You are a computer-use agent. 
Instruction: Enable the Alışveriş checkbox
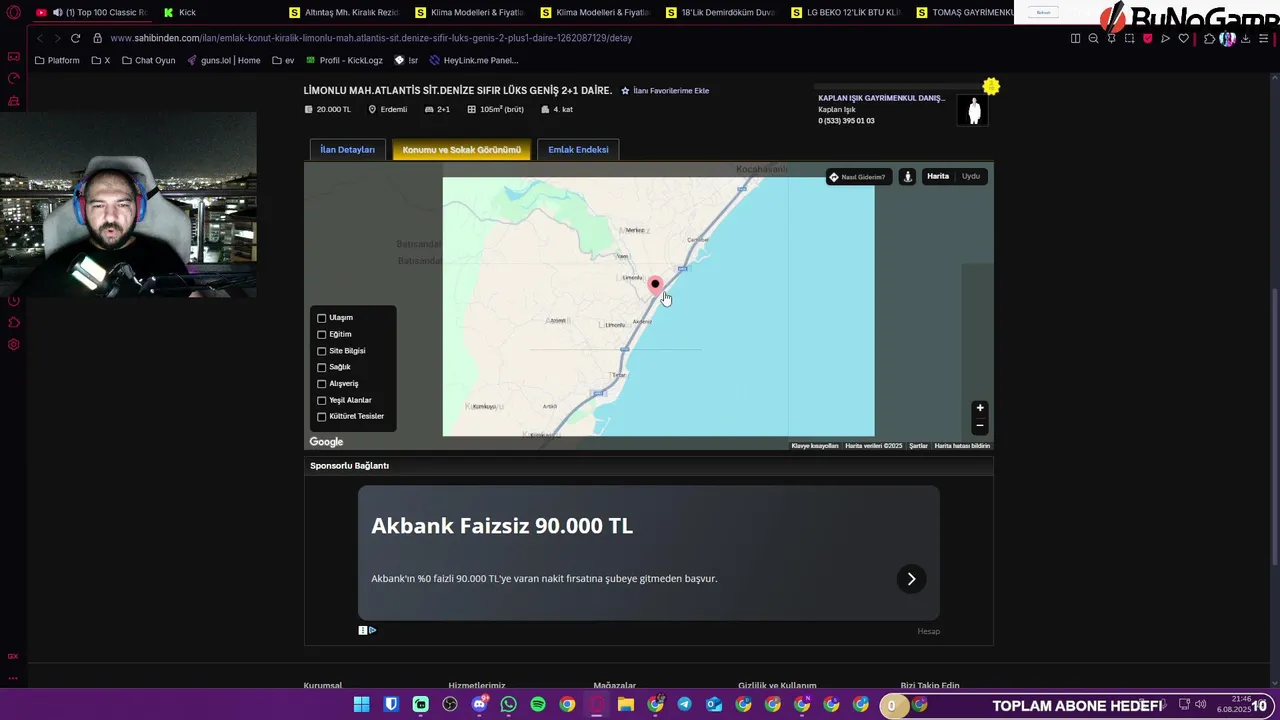(321, 384)
